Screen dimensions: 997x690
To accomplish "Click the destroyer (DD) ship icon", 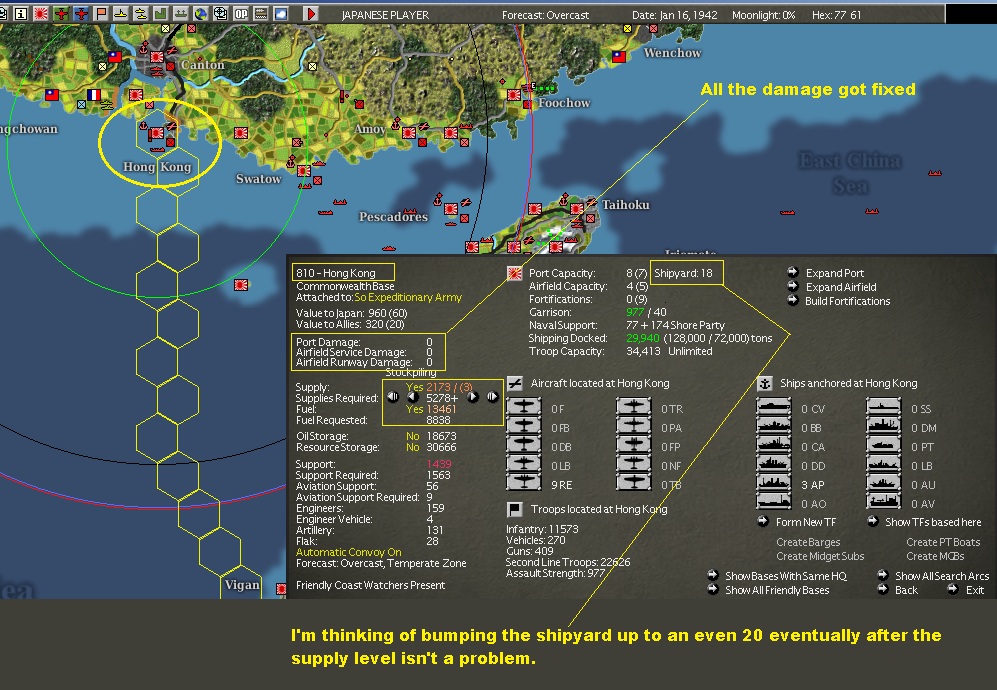I will coord(774,464).
